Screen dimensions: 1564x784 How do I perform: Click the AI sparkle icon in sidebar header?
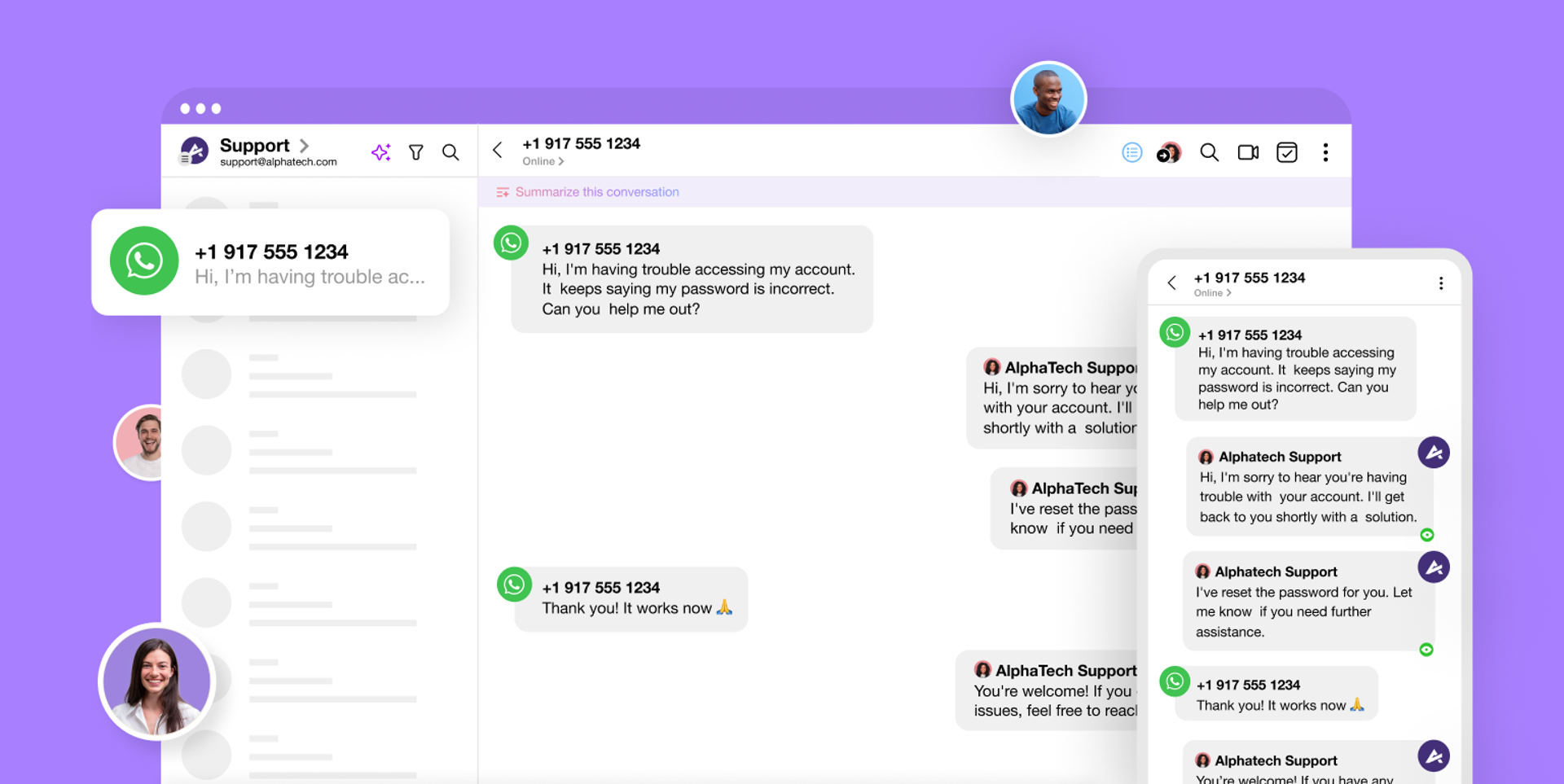point(380,152)
